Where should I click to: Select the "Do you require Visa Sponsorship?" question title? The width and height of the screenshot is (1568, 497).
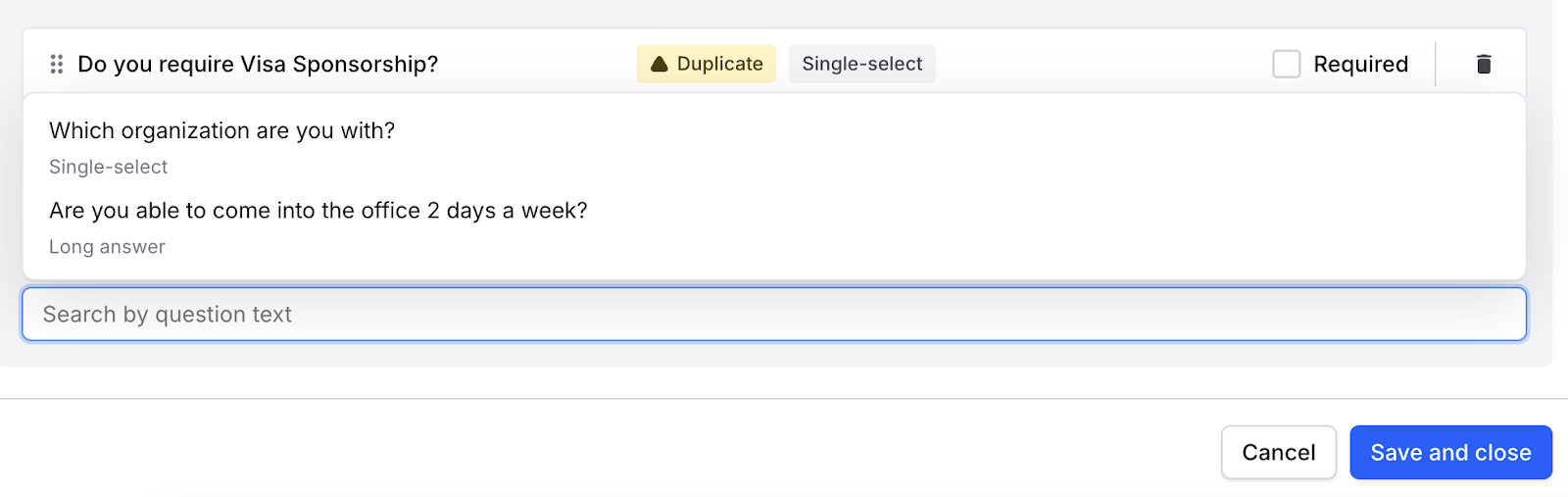258,64
